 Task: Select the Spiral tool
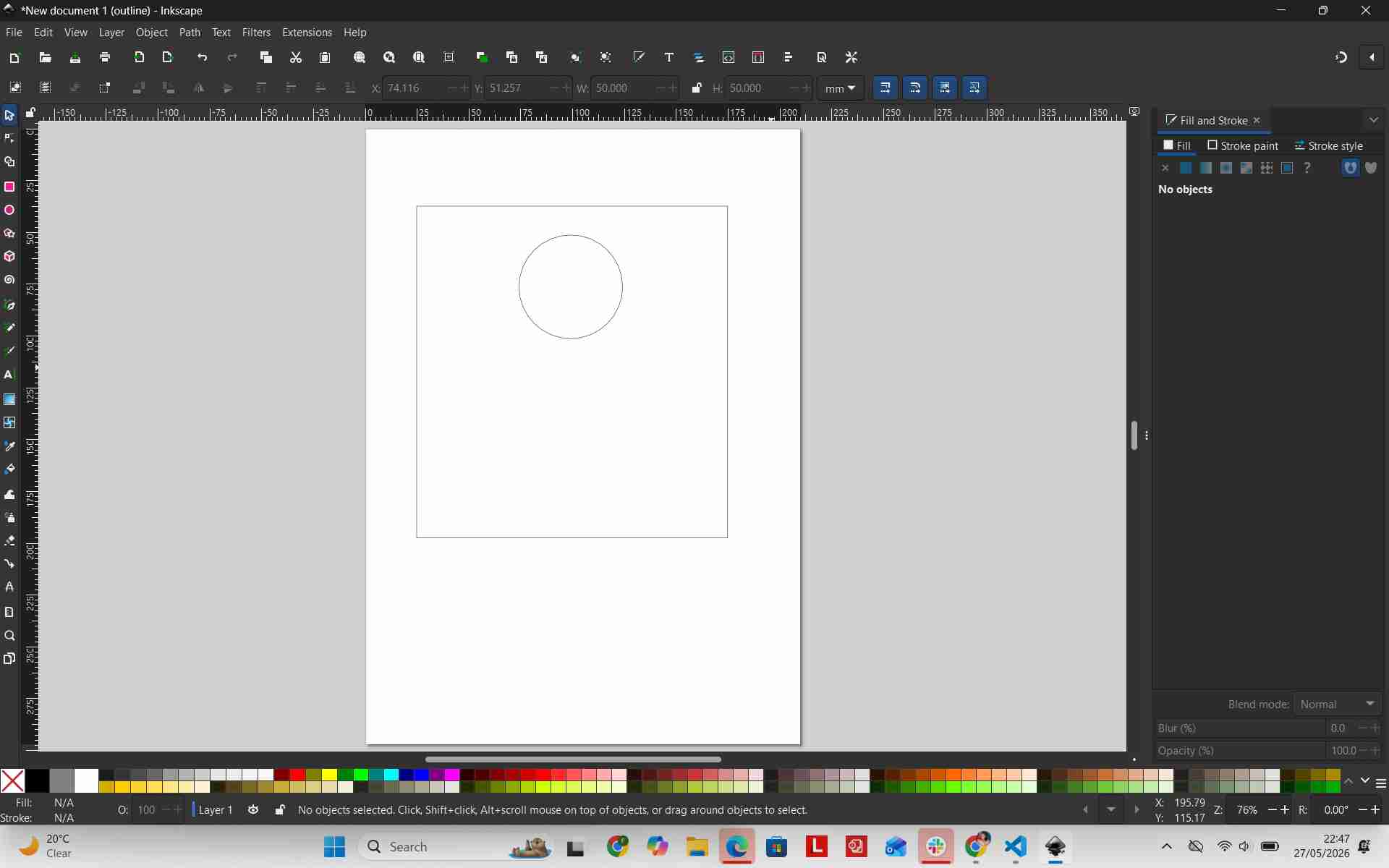pos(9,280)
